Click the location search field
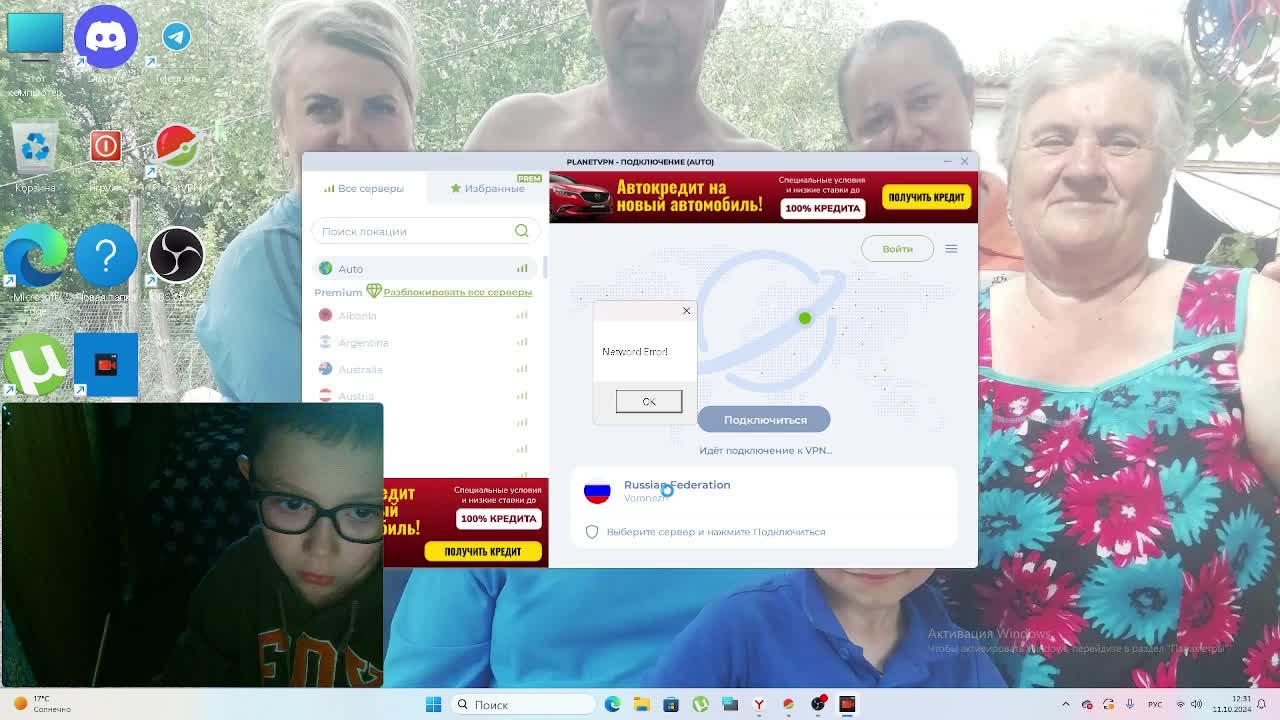The height and width of the screenshot is (720, 1280). click(x=425, y=231)
